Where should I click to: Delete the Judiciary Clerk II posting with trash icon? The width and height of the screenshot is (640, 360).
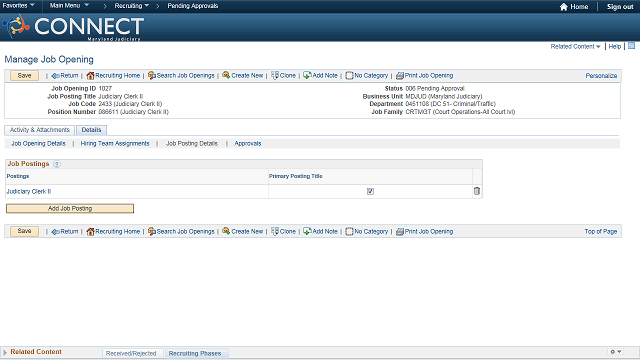[x=477, y=191]
